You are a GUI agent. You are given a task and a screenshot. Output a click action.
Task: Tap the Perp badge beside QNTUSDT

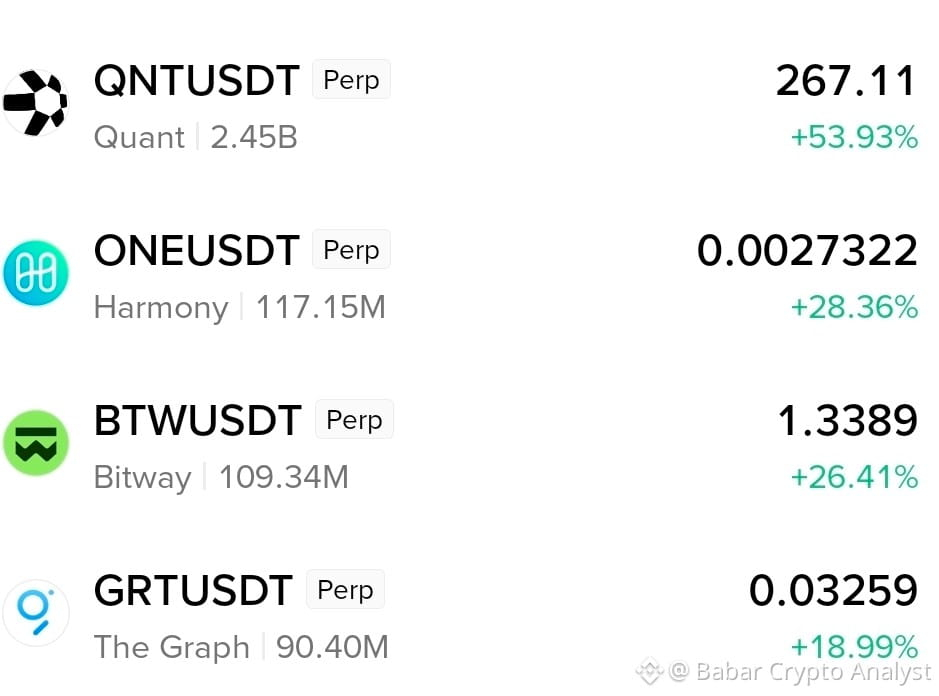351,80
